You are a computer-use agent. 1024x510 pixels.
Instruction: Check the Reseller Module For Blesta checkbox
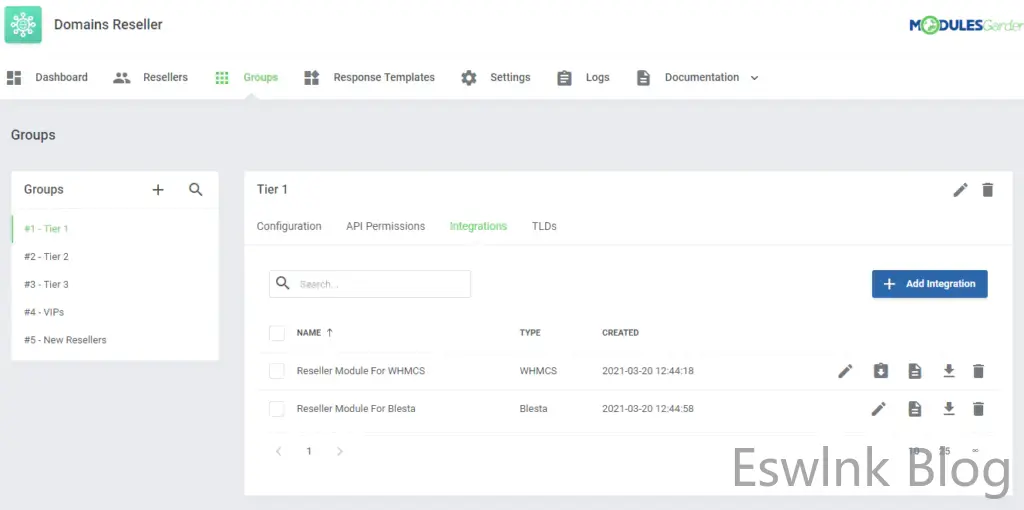click(277, 408)
